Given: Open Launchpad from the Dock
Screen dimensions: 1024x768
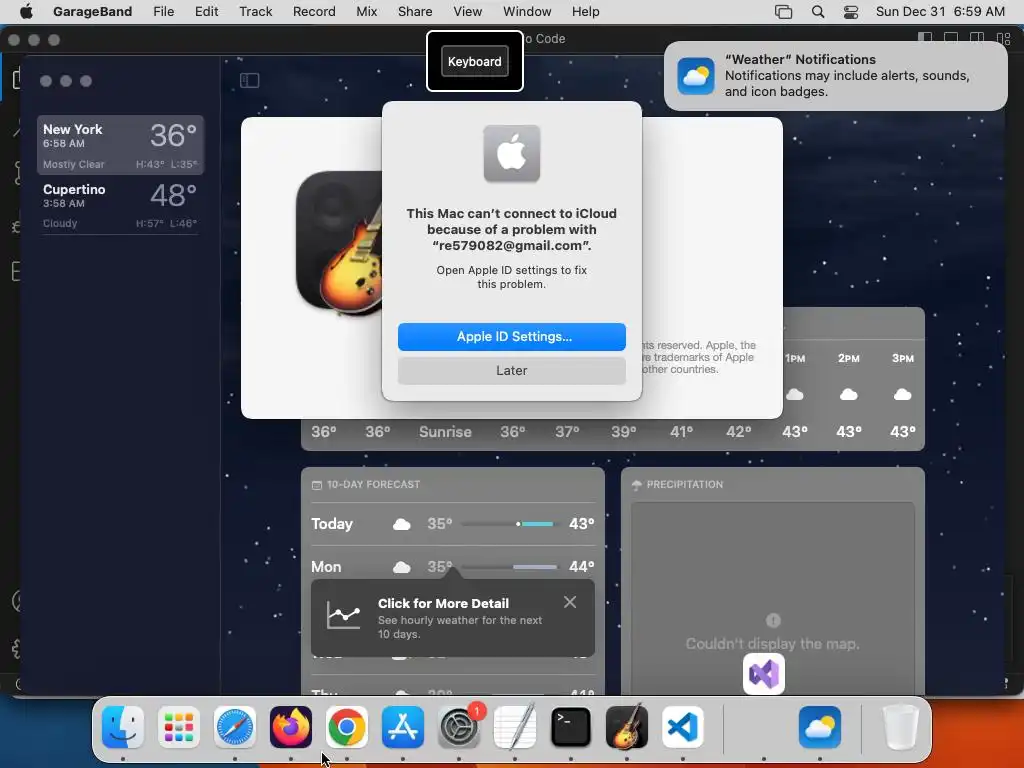Looking at the screenshot, I should tap(179, 727).
